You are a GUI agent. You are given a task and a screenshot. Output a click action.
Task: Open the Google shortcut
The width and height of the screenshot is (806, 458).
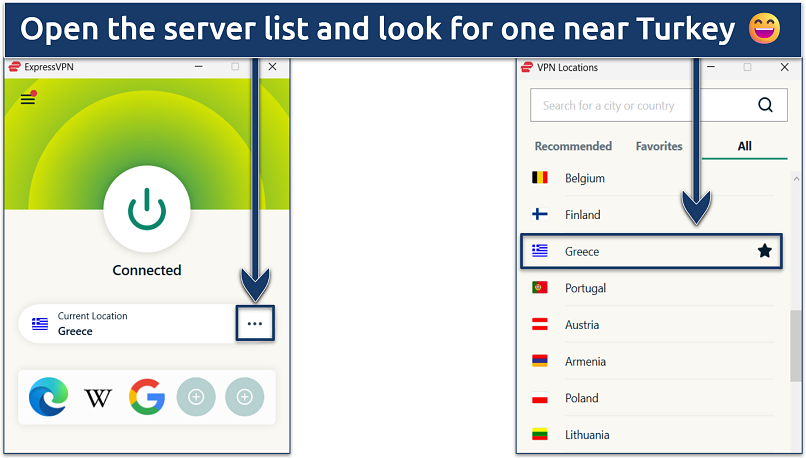point(147,396)
